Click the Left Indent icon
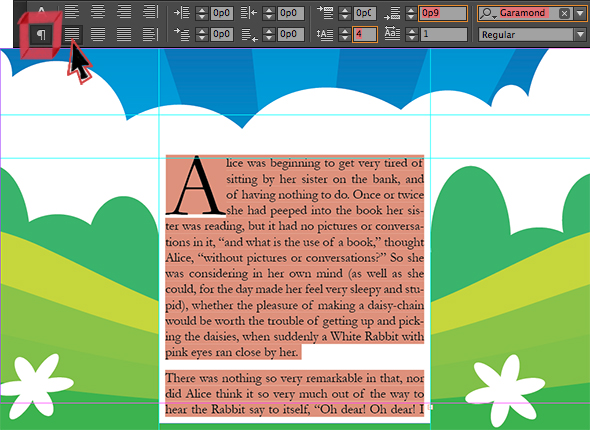Image resolution: width=590 pixels, height=430 pixels. coord(182,13)
